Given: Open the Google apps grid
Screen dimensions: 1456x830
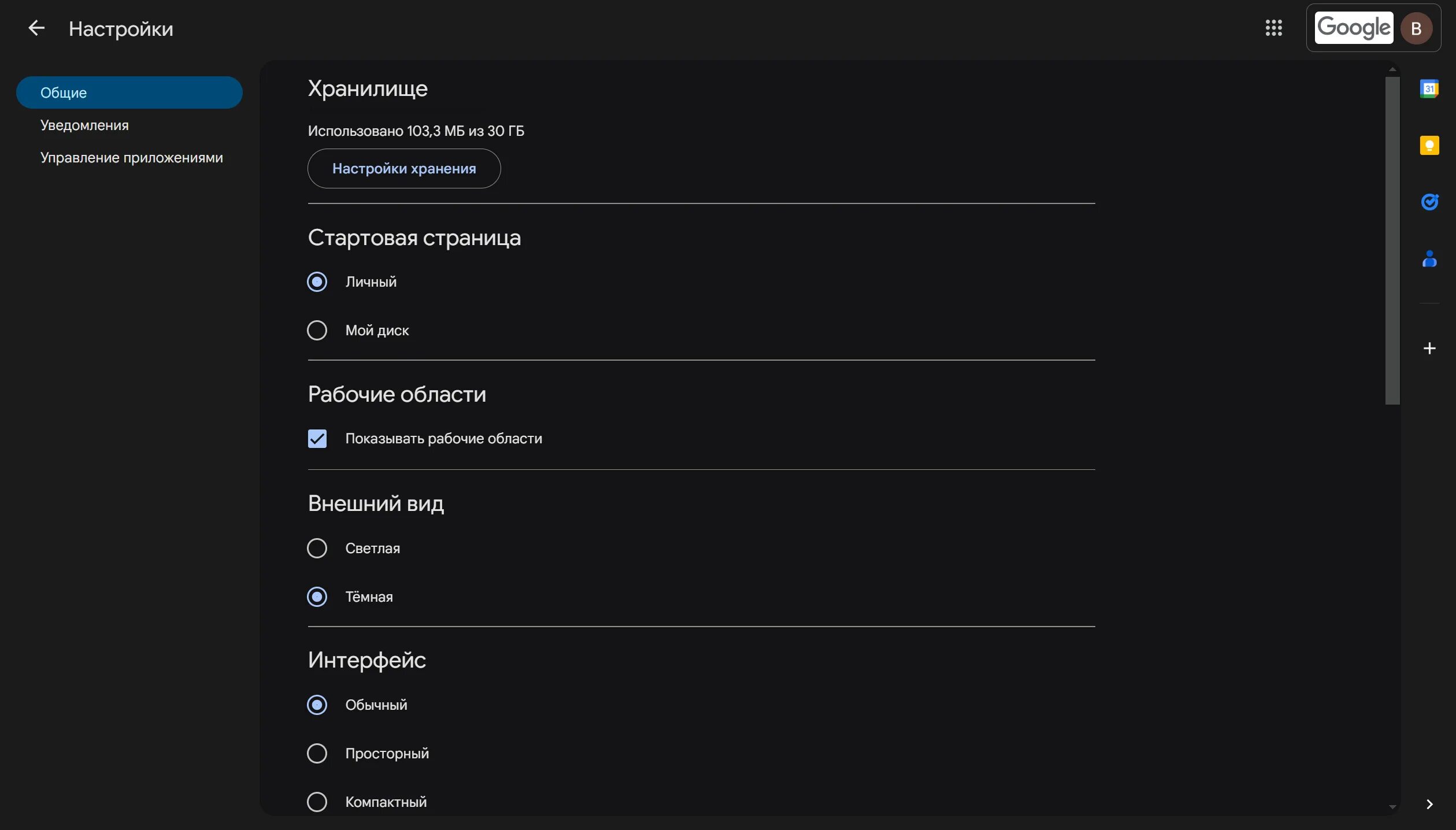Looking at the screenshot, I should pyautogui.click(x=1273, y=28).
